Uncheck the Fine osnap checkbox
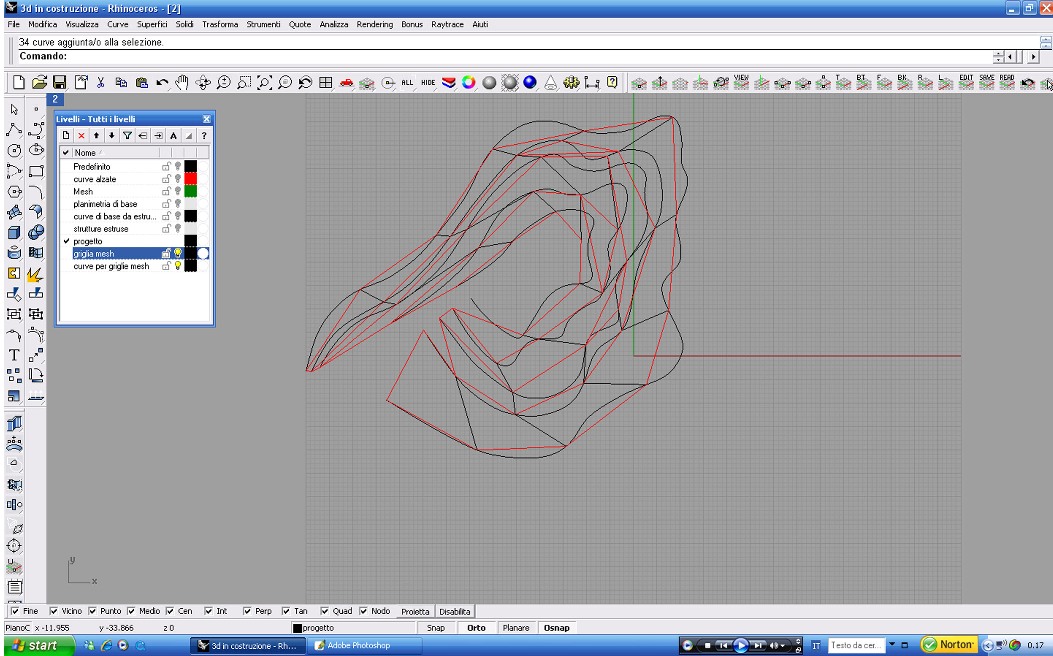This screenshot has width=1053, height=656. [x=14, y=611]
